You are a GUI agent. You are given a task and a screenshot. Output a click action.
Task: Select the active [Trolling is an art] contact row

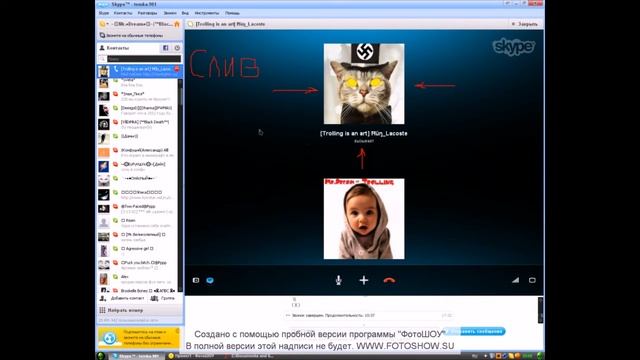pyautogui.click(x=140, y=71)
